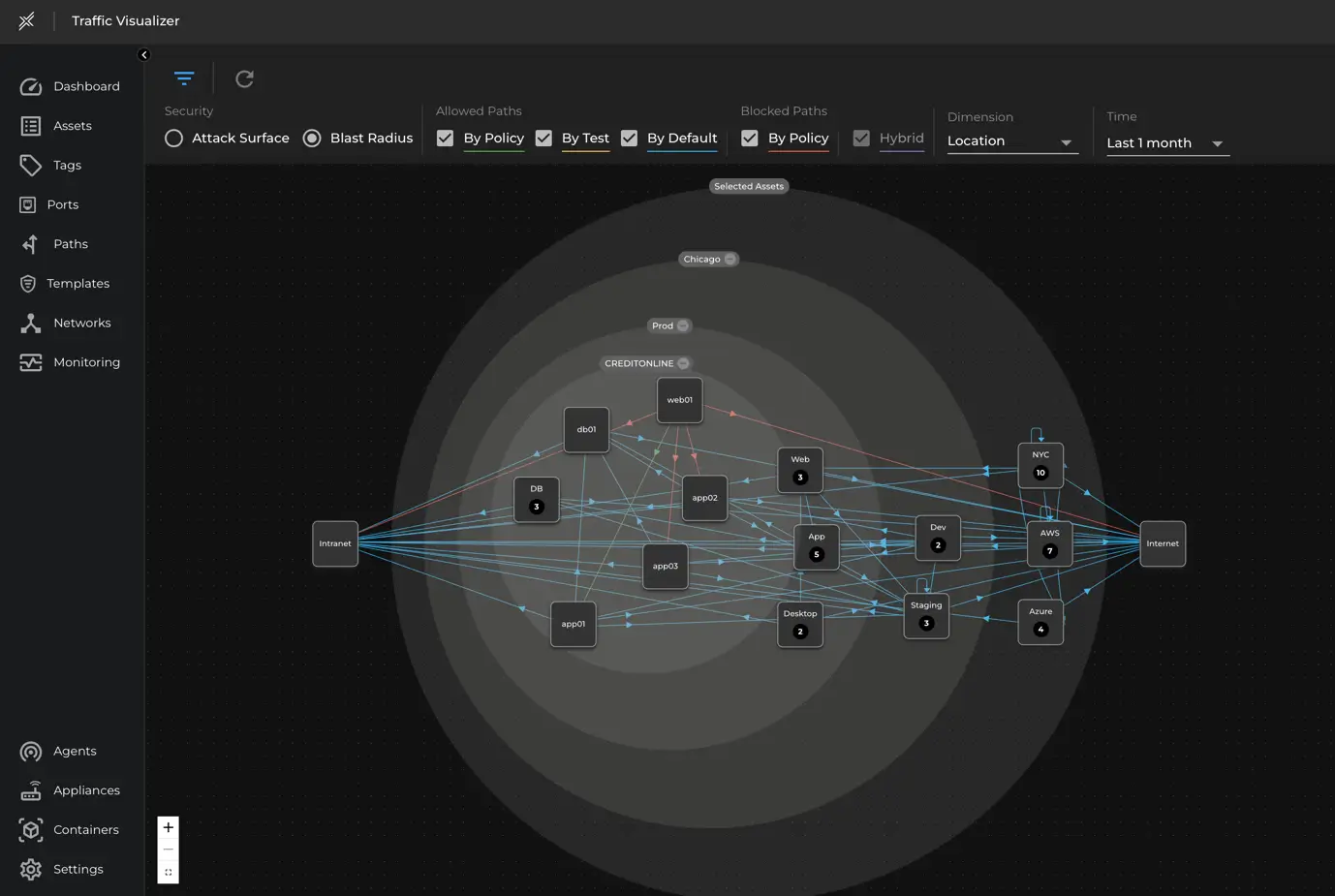
Task: Select the Azure location node
Action: tap(1040, 622)
